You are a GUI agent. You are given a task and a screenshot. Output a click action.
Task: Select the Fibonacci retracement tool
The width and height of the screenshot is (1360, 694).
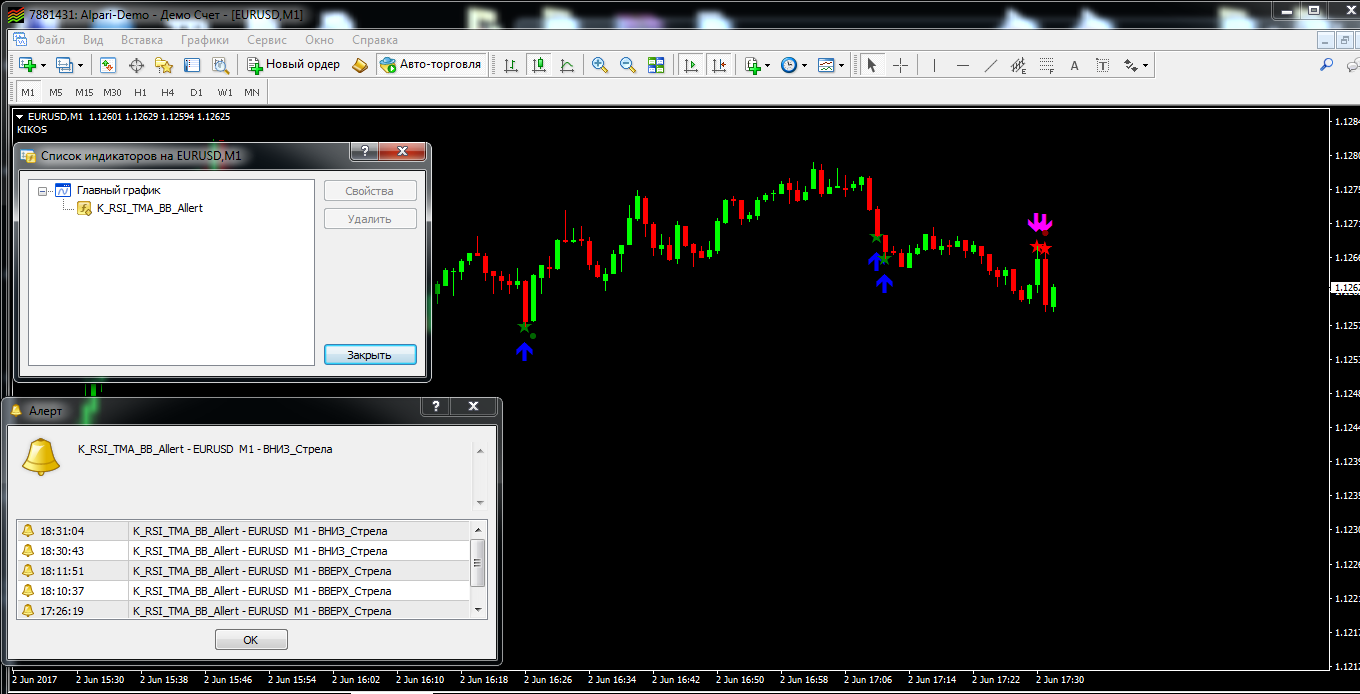pos(1046,65)
